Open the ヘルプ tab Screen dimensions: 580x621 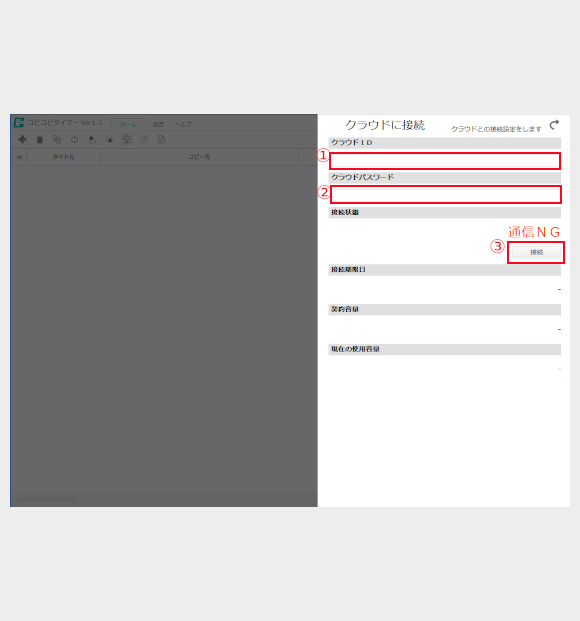(x=183, y=124)
